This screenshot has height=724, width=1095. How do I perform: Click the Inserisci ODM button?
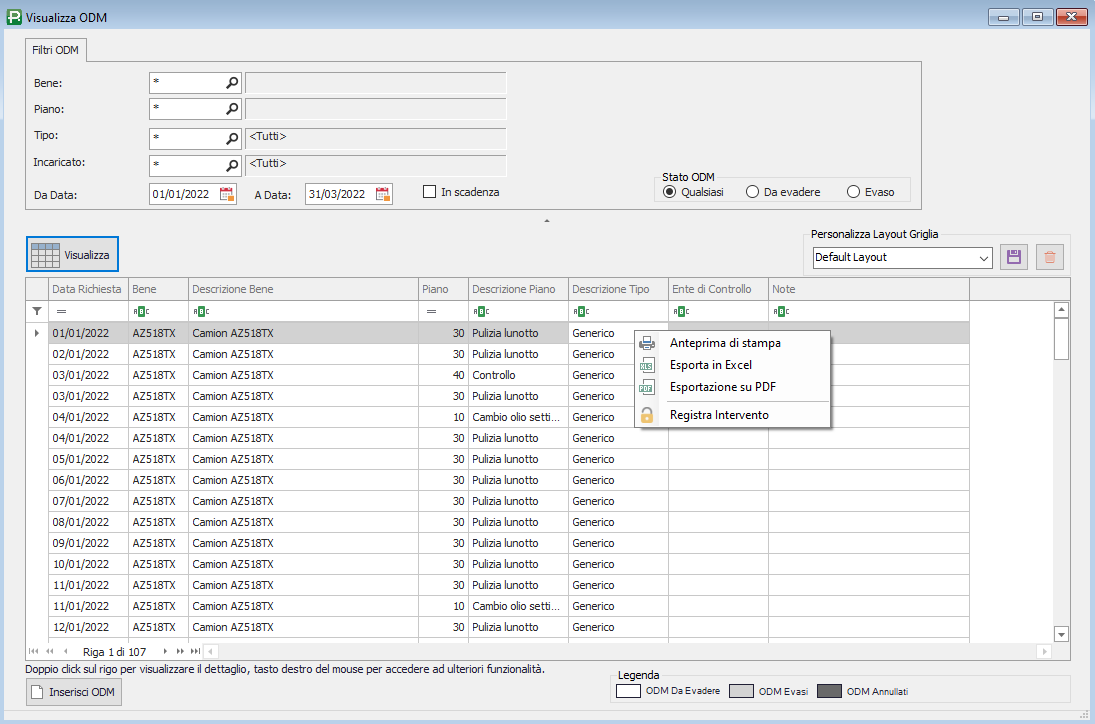(74, 692)
